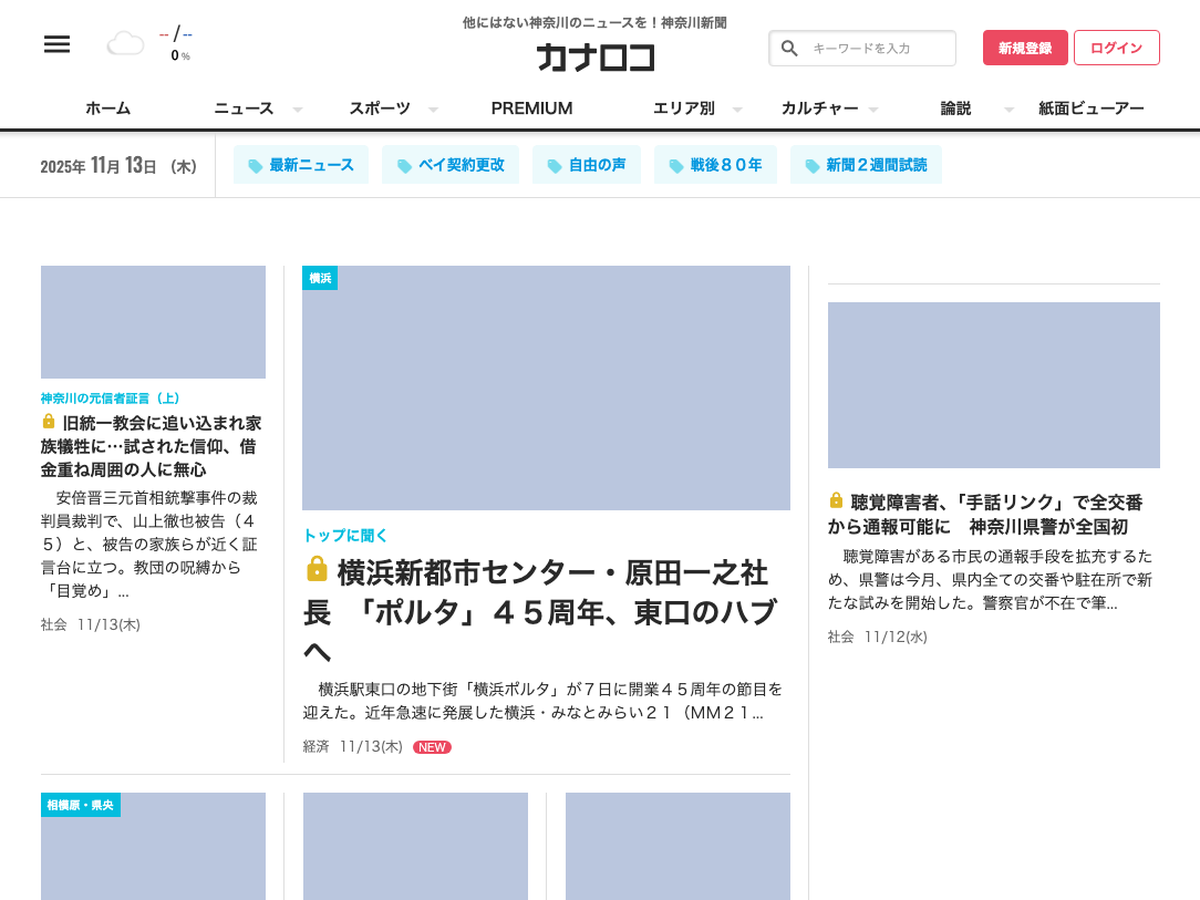The image size is (1200, 900).
Task: Open the 聴覚障害者 手話リンク article thumbnail
Action: click(x=993, y=385)
